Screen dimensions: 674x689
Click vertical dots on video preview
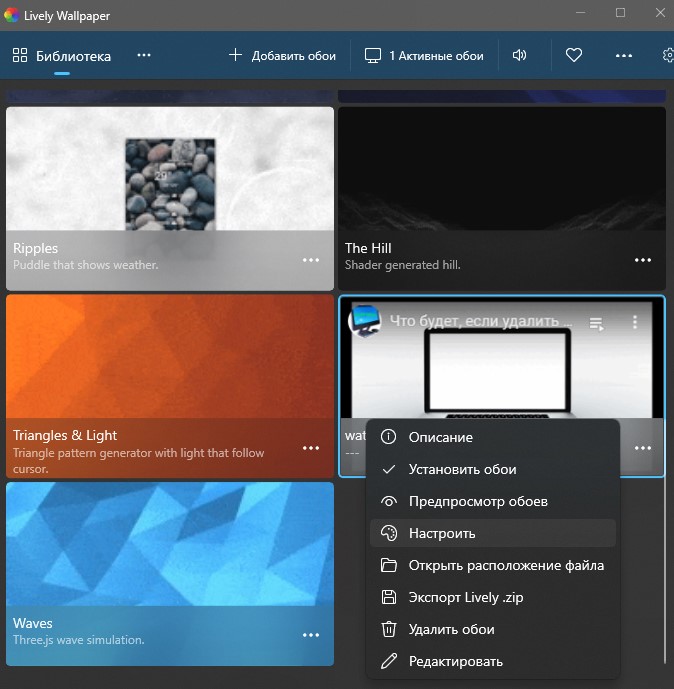[x=634, y=322]
